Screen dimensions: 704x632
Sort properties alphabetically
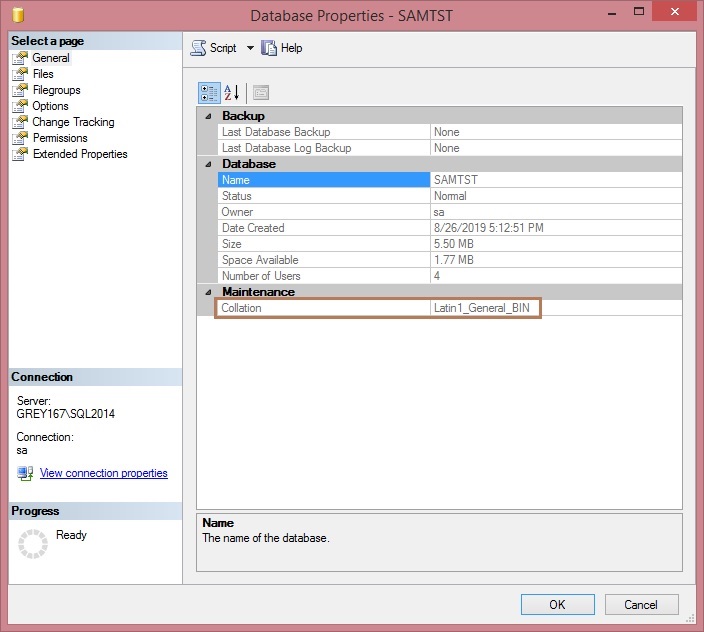pyautogui.click(x=232, y=93)
